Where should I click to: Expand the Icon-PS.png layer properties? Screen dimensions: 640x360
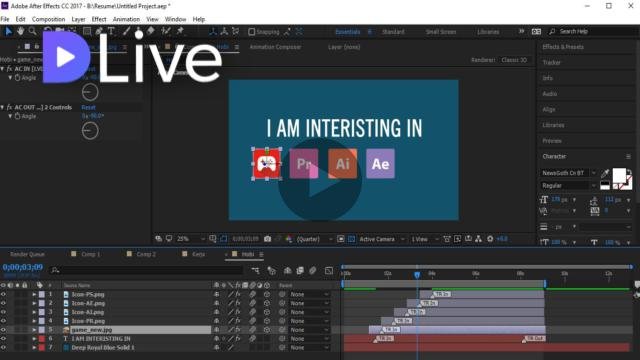(34, 294)
